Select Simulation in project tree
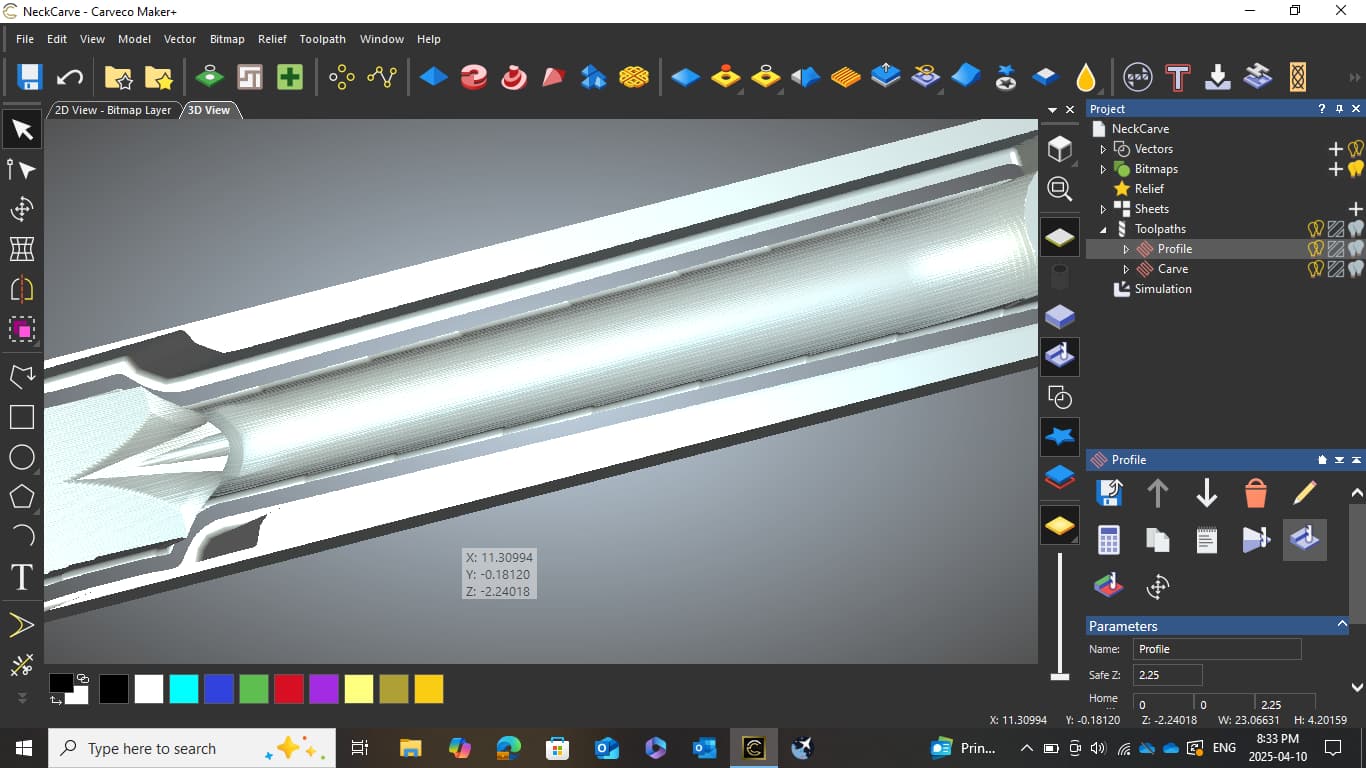This screenshot has width=1366, height=768. 1163,289
